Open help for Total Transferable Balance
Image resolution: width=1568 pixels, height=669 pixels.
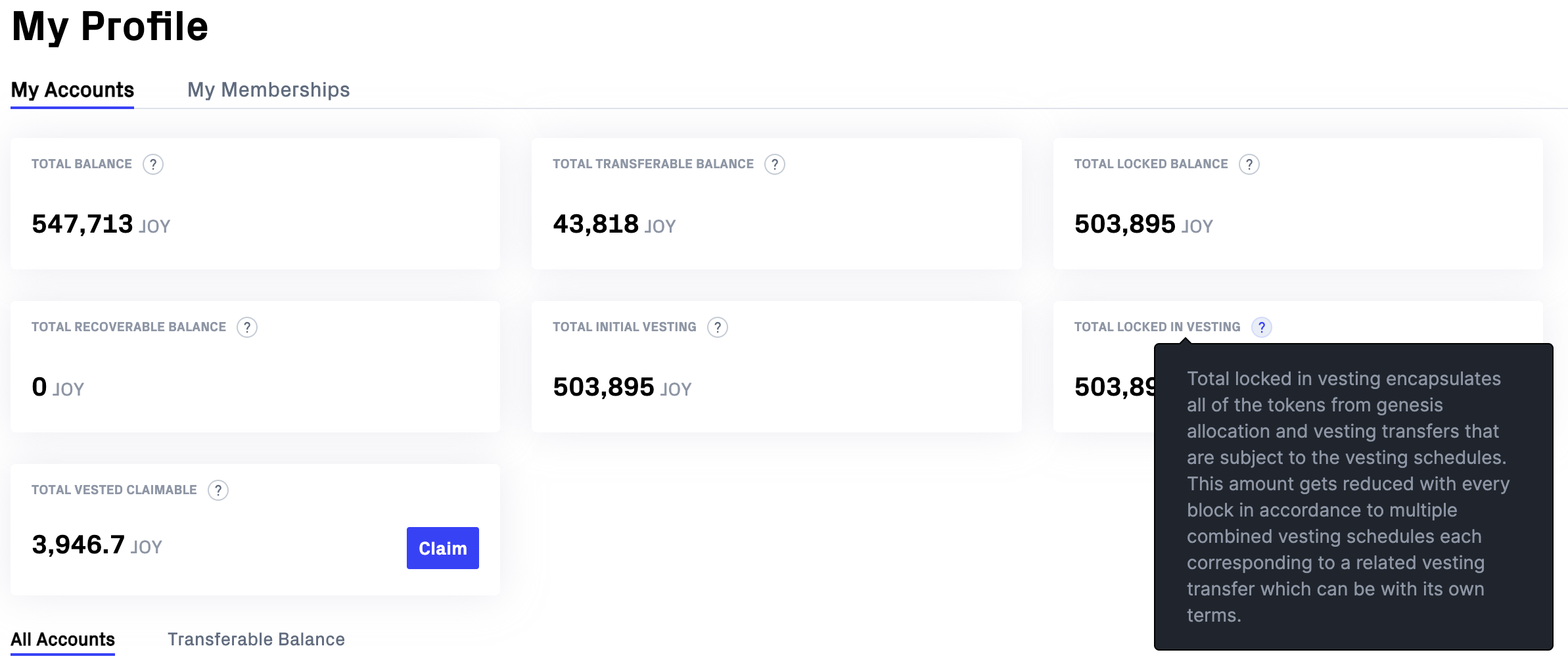775,165
